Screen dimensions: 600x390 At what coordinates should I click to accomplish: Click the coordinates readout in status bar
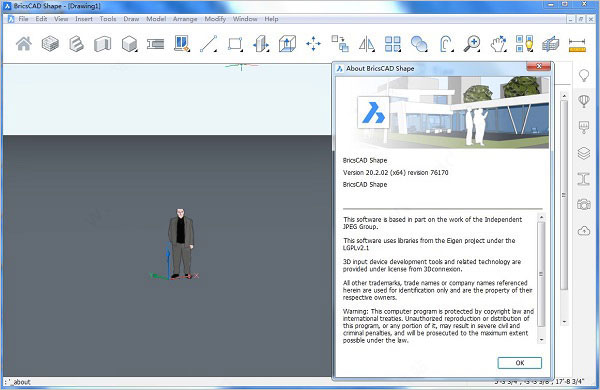click(x=539, y=381)
